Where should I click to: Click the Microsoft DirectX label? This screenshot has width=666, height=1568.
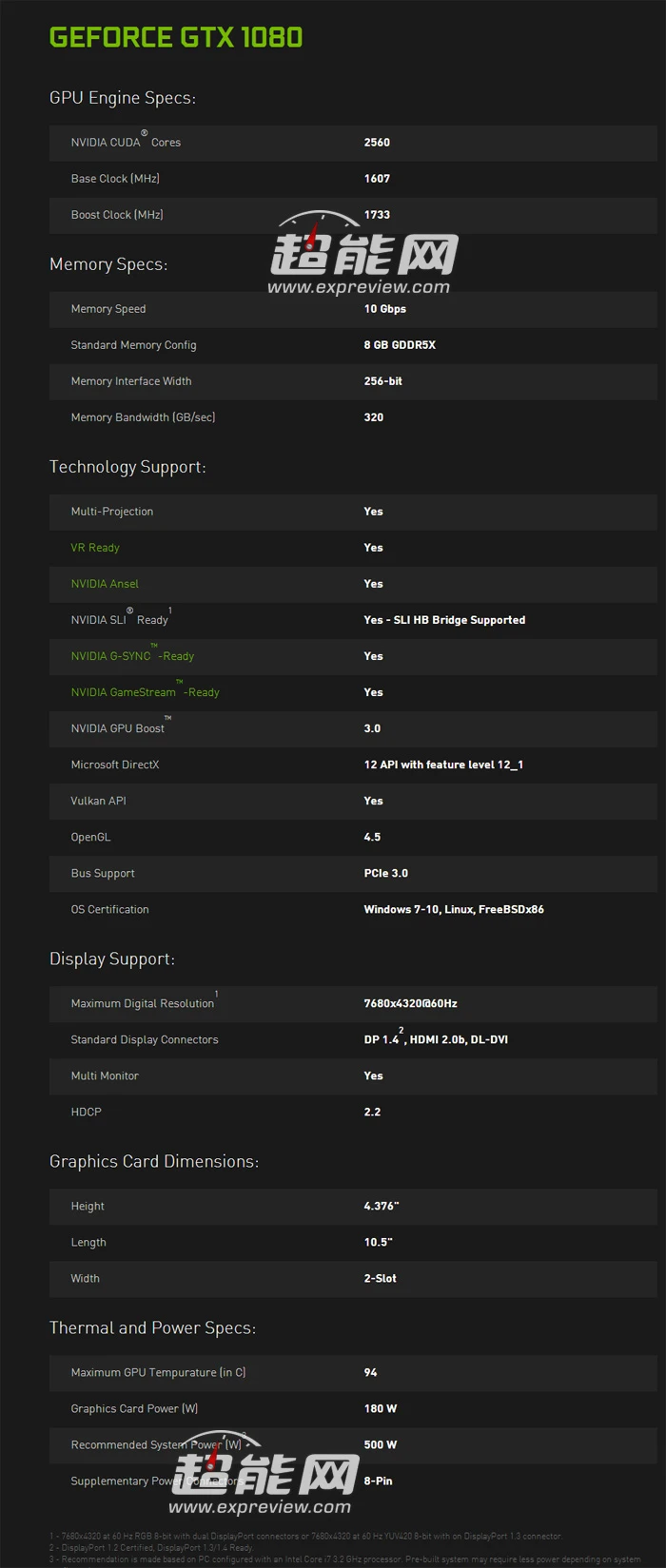115,765
